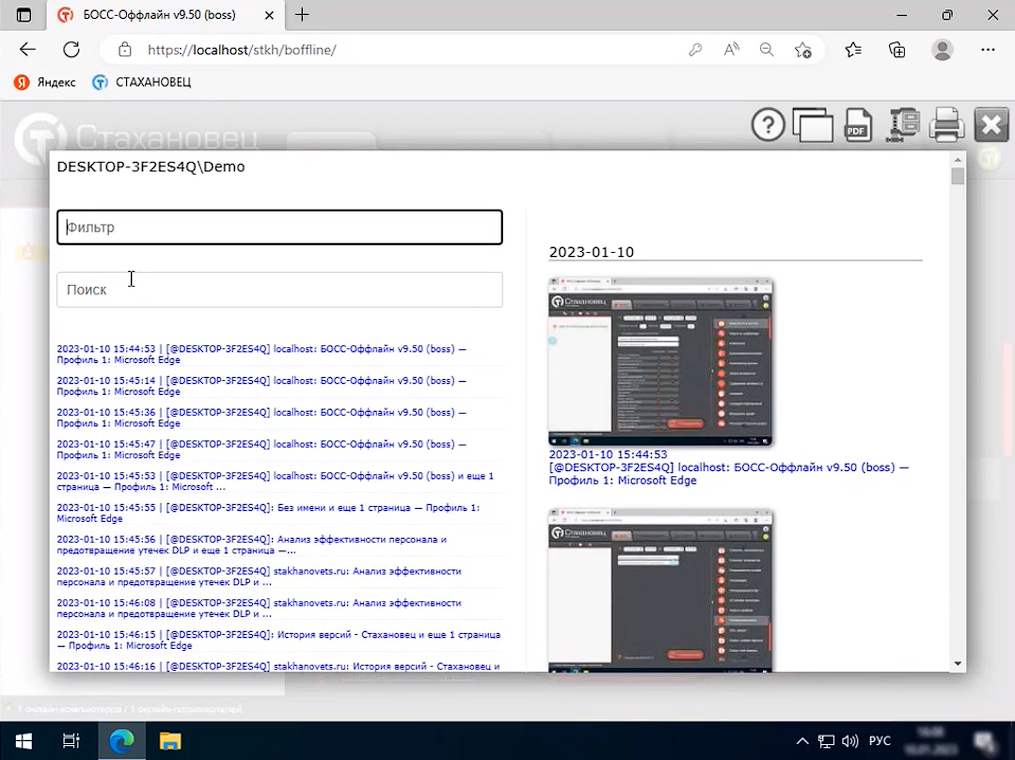Open log entry 15:45:55 Без имени

[x=268, y=513]
